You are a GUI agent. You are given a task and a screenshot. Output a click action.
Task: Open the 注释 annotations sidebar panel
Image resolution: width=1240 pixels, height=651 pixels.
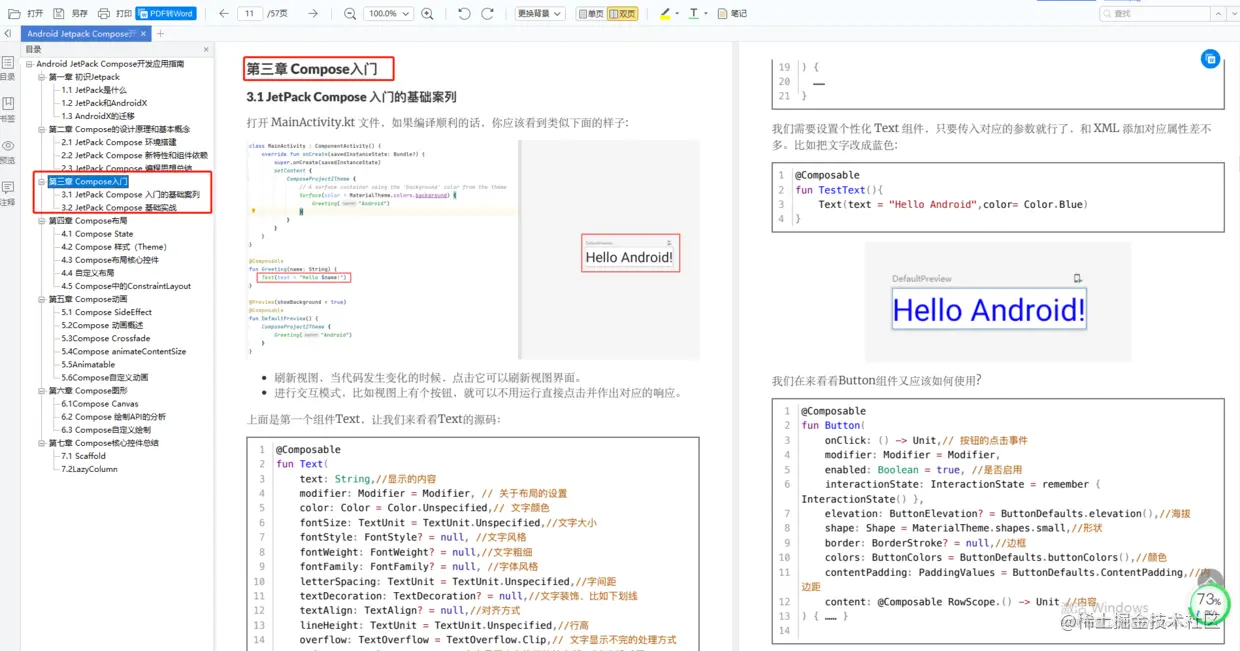[8, 193]
